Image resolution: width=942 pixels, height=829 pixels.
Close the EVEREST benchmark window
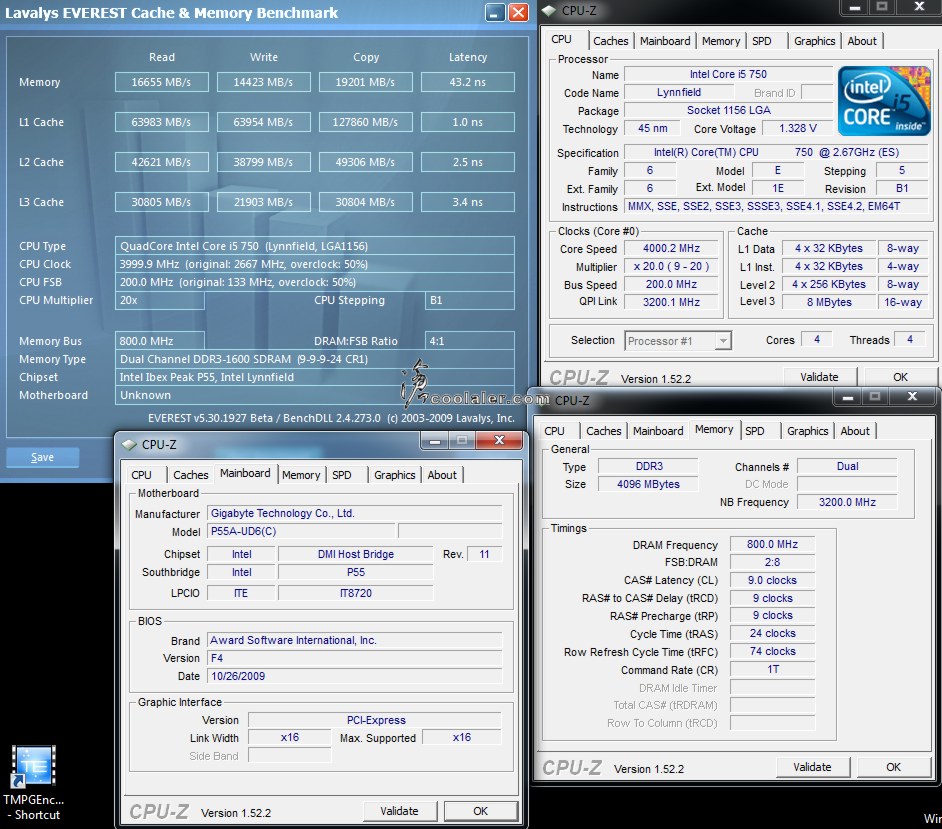(518, 13)
